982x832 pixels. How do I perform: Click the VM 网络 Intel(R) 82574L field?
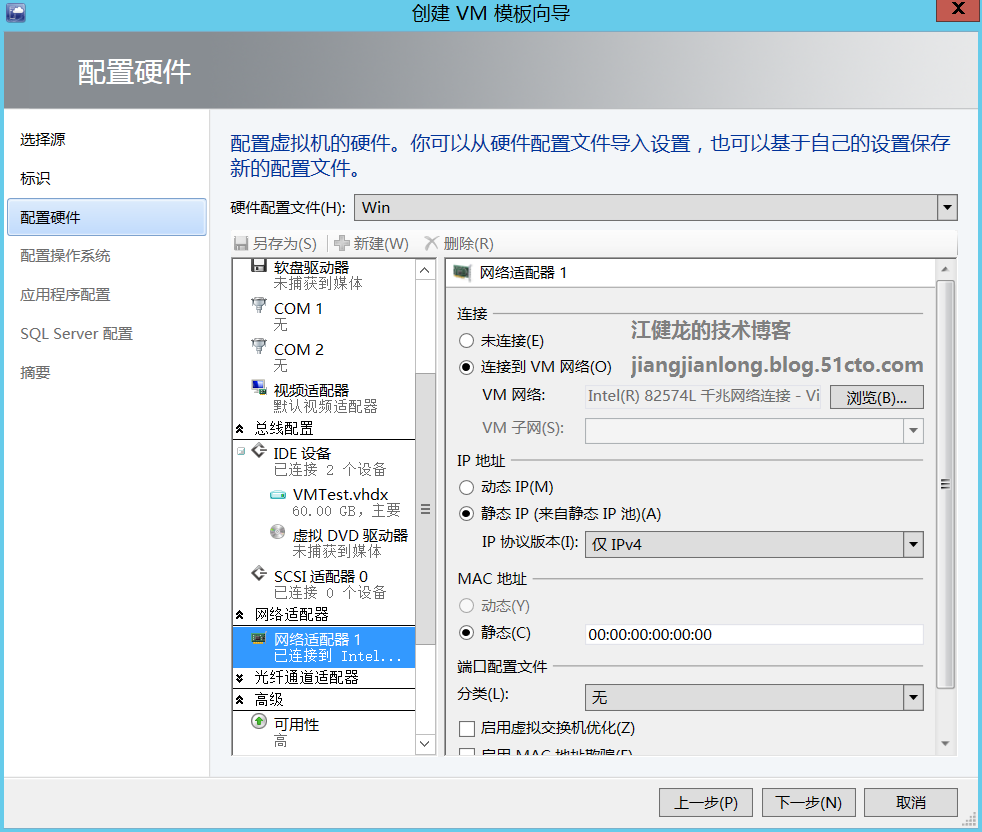pos(703,396)
